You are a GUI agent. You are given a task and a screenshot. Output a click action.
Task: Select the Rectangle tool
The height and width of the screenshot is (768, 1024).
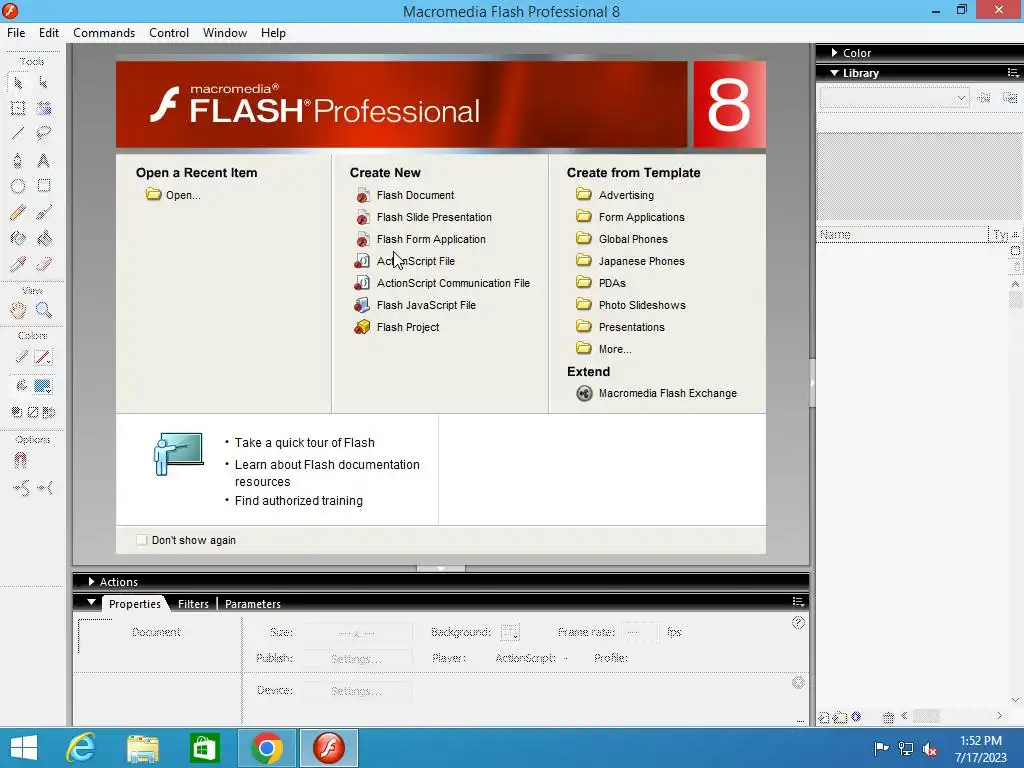44,186
